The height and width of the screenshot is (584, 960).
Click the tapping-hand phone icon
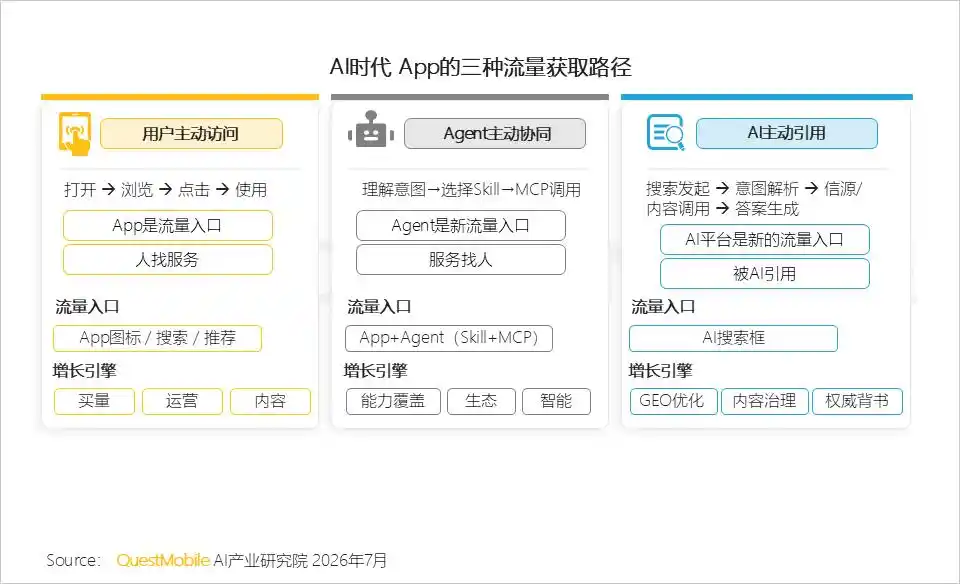pyautogui.click(x=74, y=133)
